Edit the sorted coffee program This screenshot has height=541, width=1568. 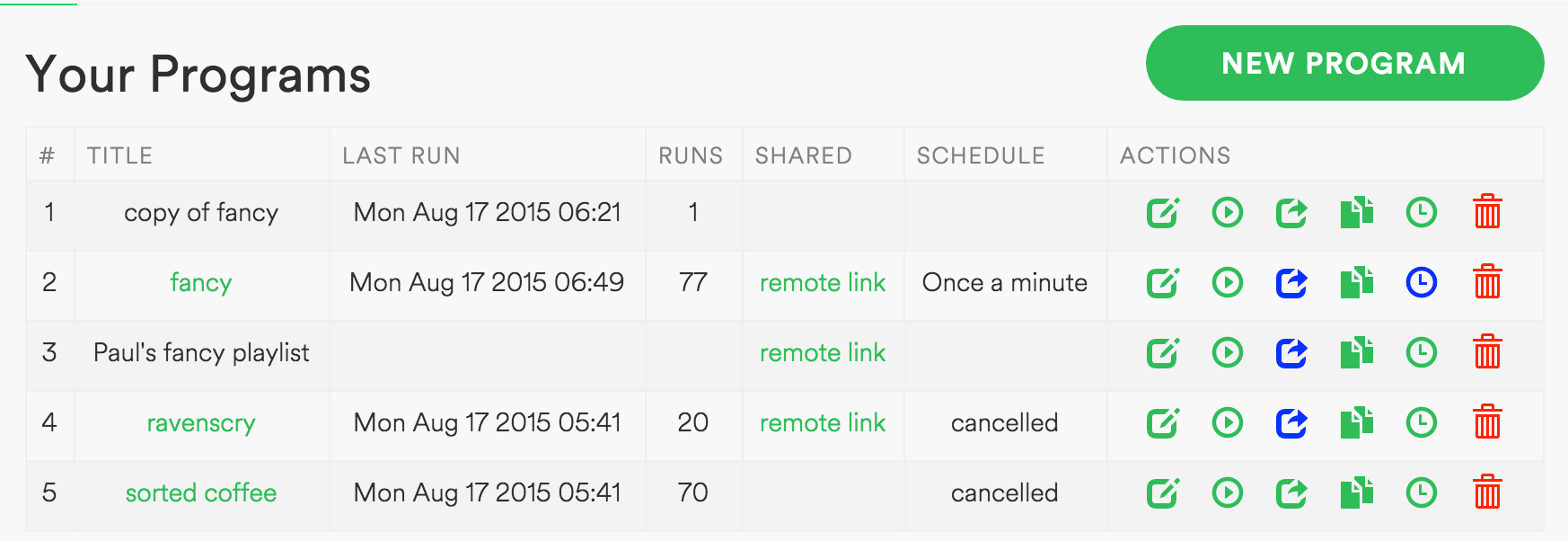(1162, 493)
